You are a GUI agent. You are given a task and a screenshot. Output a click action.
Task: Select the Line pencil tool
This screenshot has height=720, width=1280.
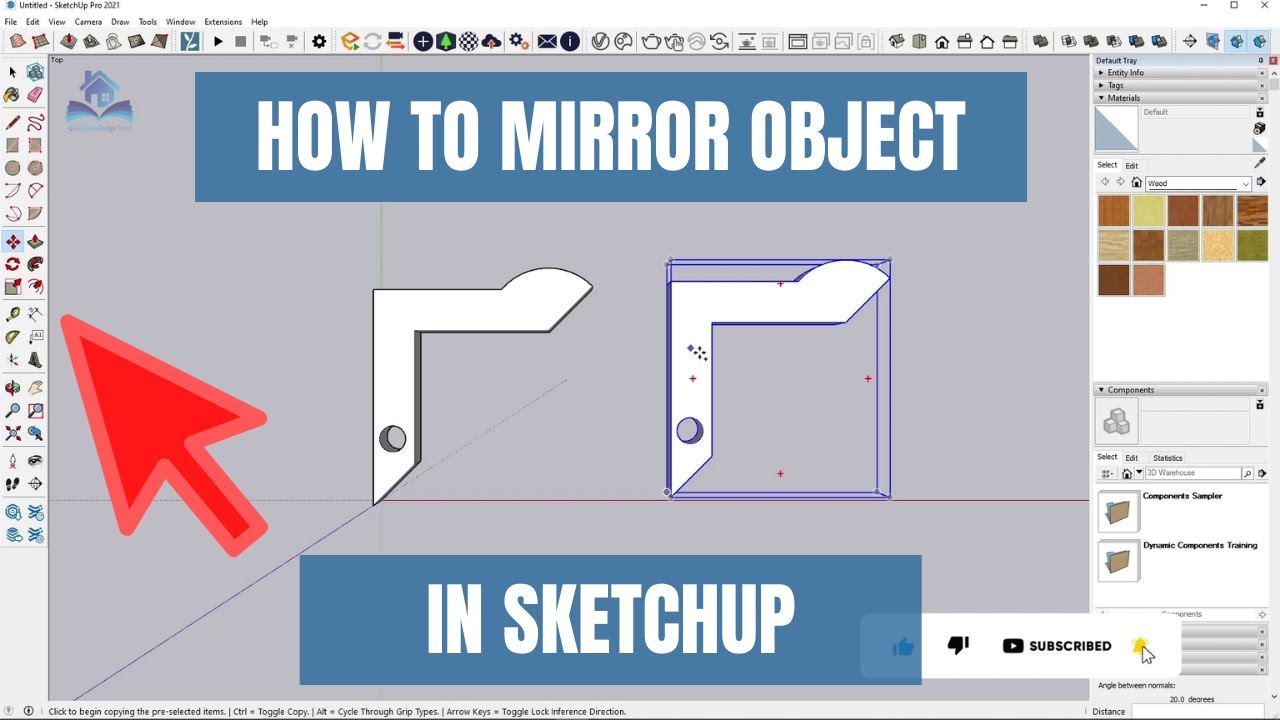13,123
